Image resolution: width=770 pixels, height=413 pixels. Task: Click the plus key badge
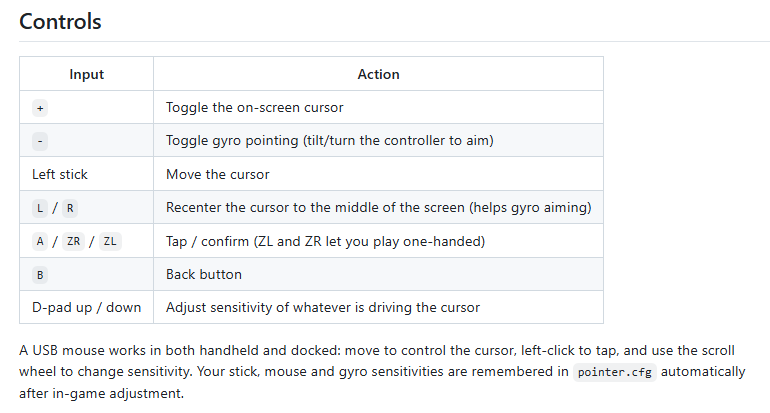pos(40,108)
